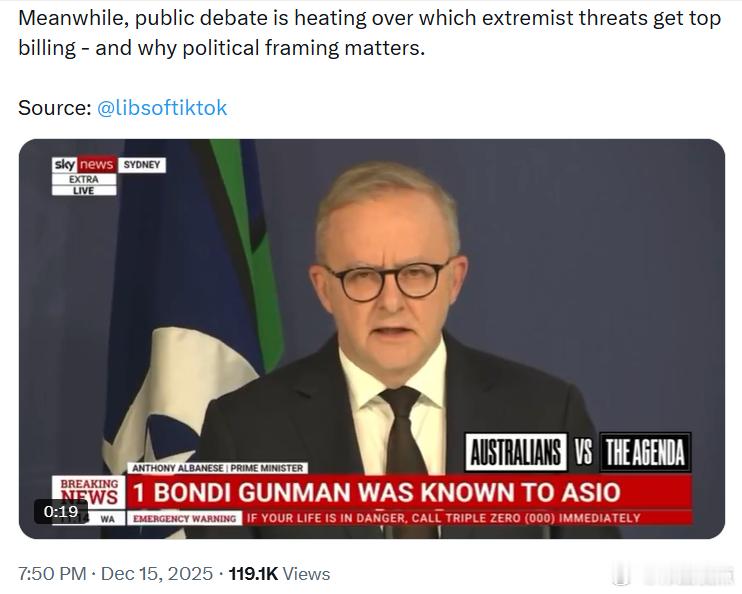Screen dimensions: 742x594
Task: Click the AUSTRALIANS watermark box
Action: coord(516,452)
